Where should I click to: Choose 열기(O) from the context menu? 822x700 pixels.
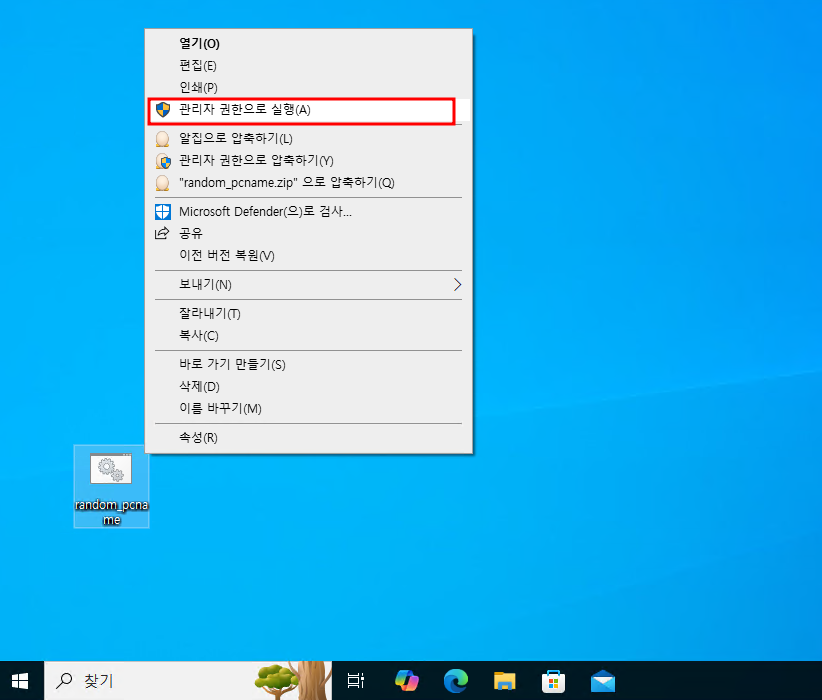click(199, 44)
